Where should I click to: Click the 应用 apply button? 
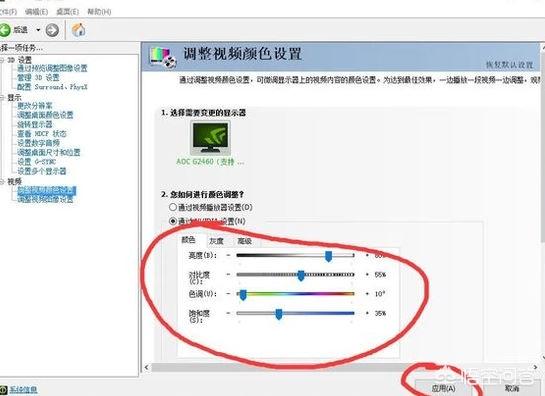443,388
